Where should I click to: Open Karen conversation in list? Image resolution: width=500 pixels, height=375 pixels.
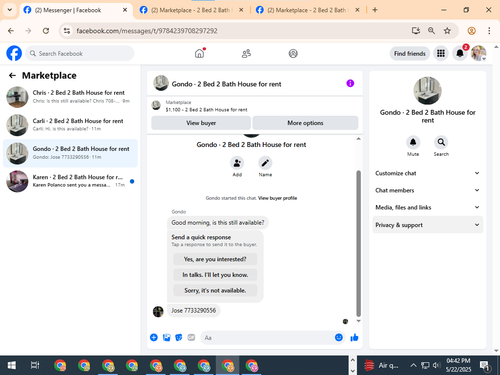coord(70,181)
